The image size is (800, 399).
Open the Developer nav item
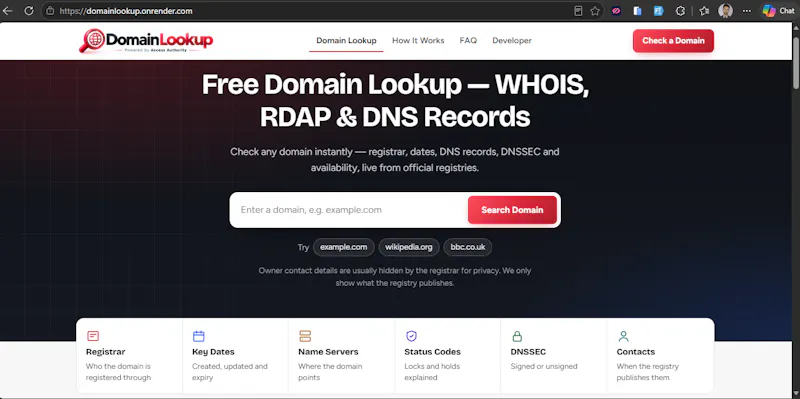tap(512, 40)
